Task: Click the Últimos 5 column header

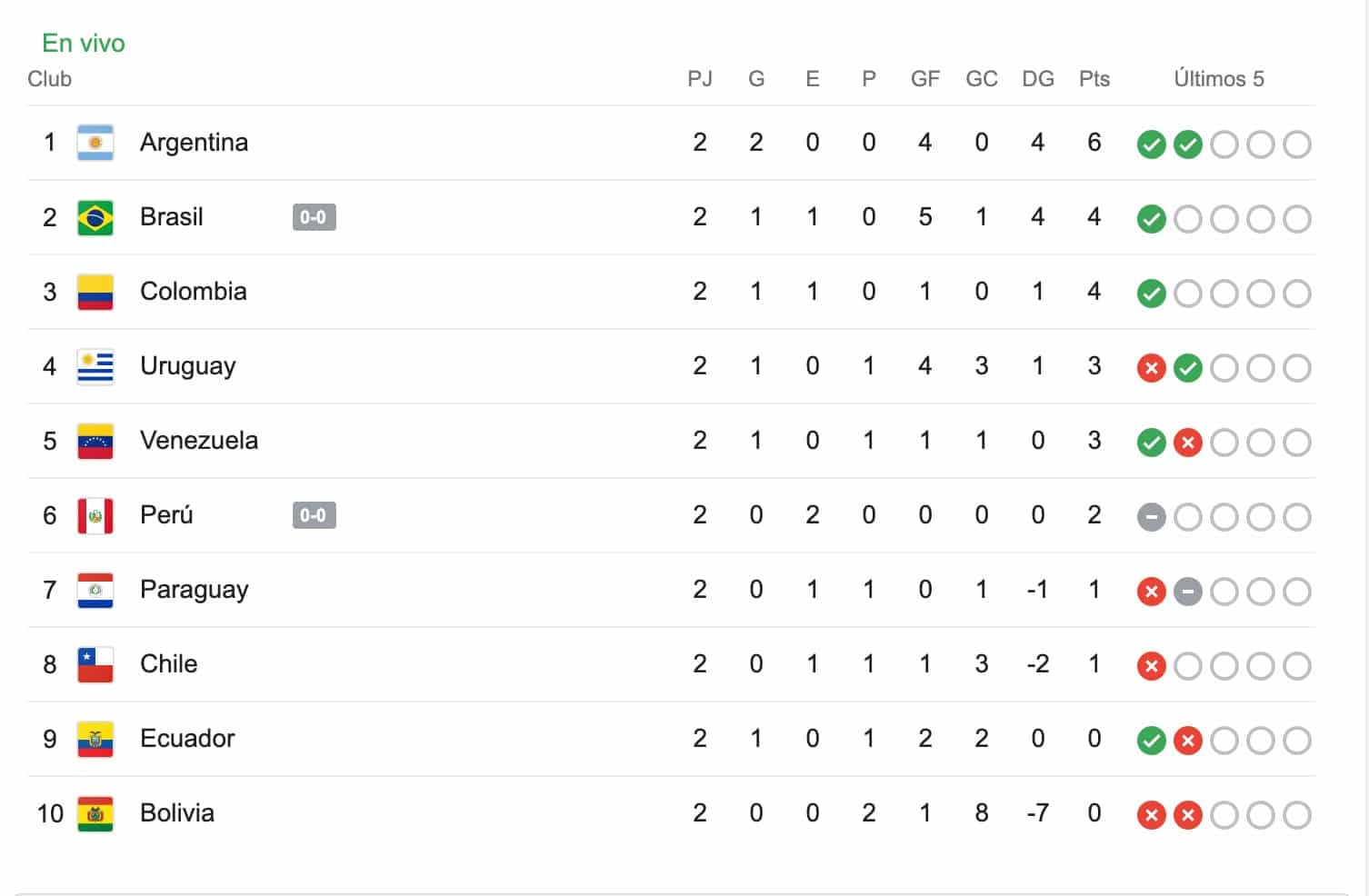Action: pyautogui.click(x=1218, y=79)
